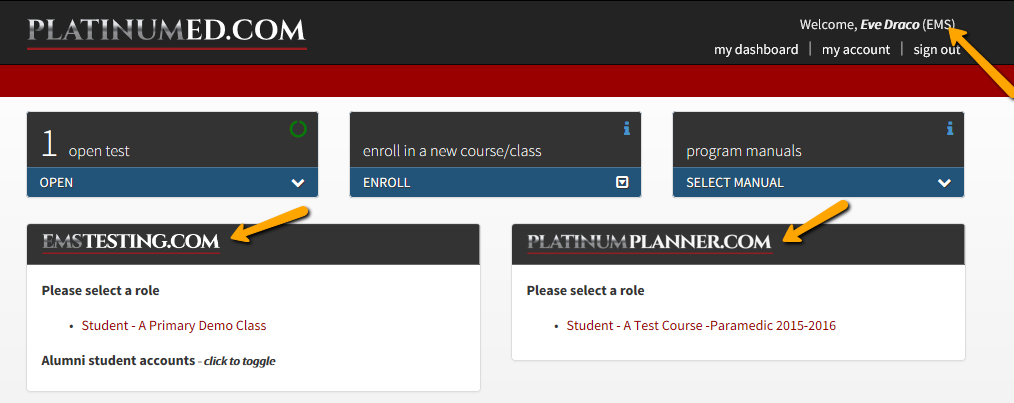This screenshot has width=1014, height=403.
Task: Click sign out link
Action: tap(936, 50)
